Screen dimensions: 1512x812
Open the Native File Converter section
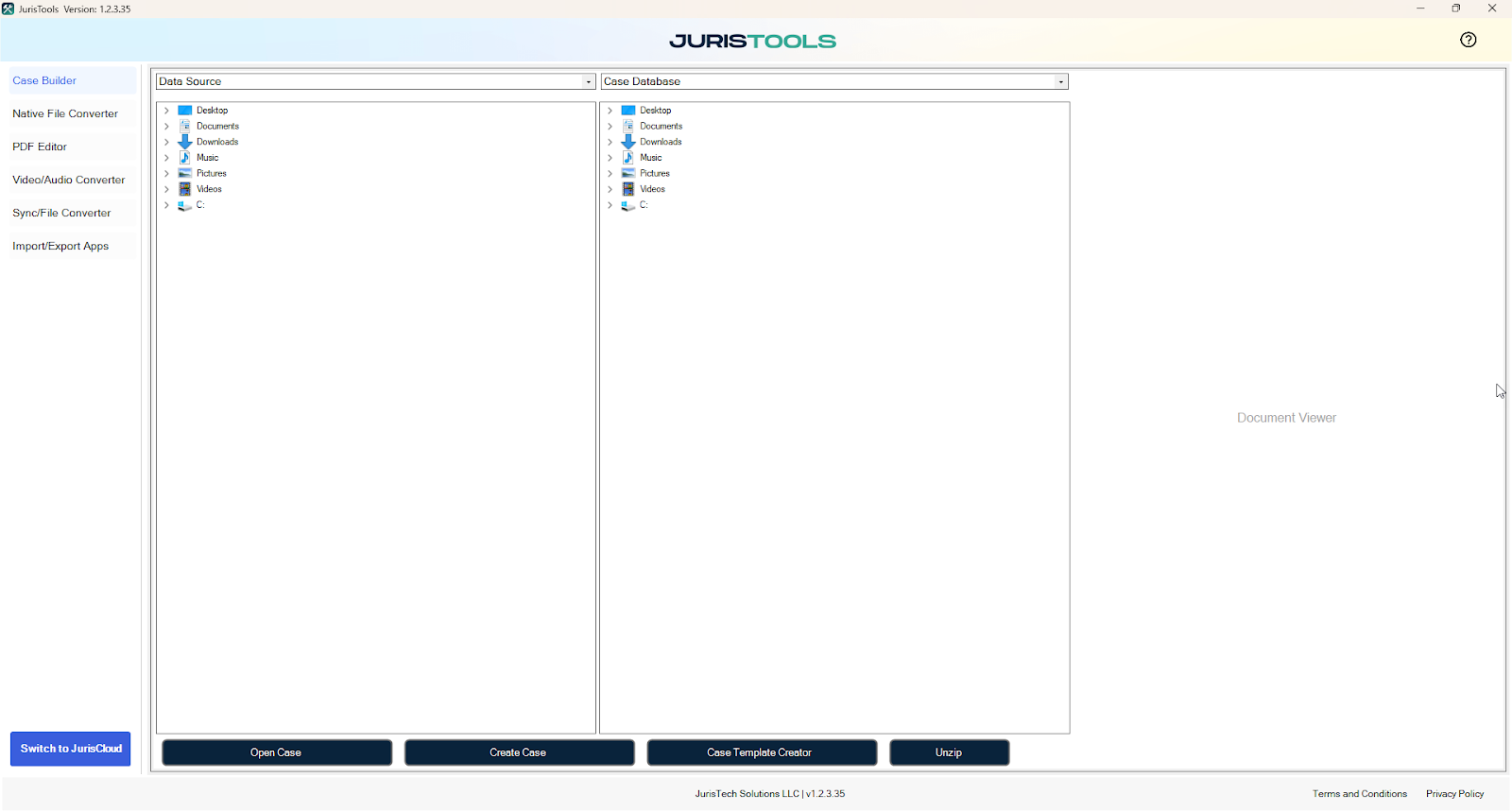65,113
